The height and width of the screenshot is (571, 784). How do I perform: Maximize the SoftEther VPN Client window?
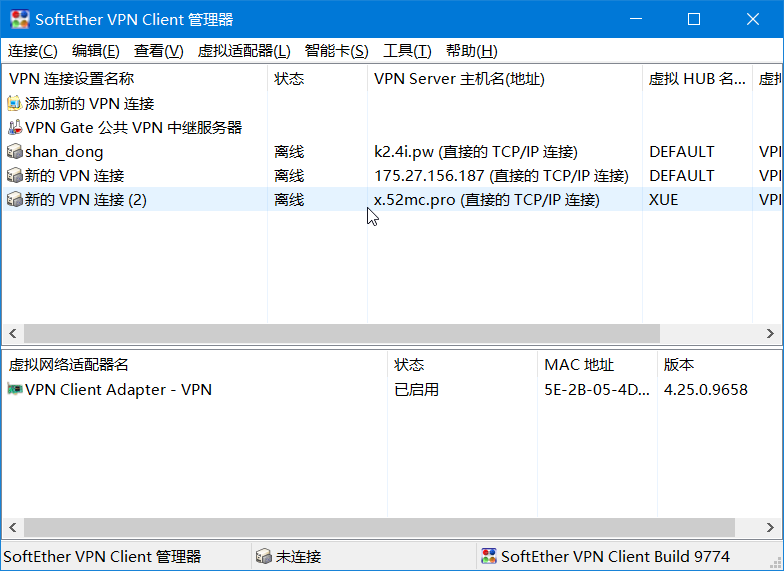694,19
